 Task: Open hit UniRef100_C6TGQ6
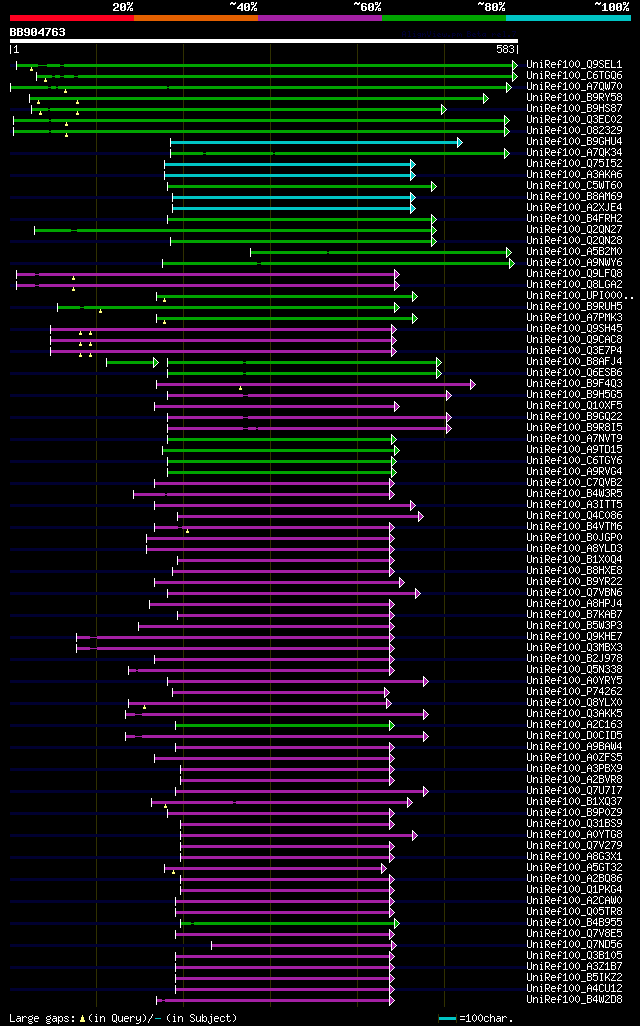574,76
